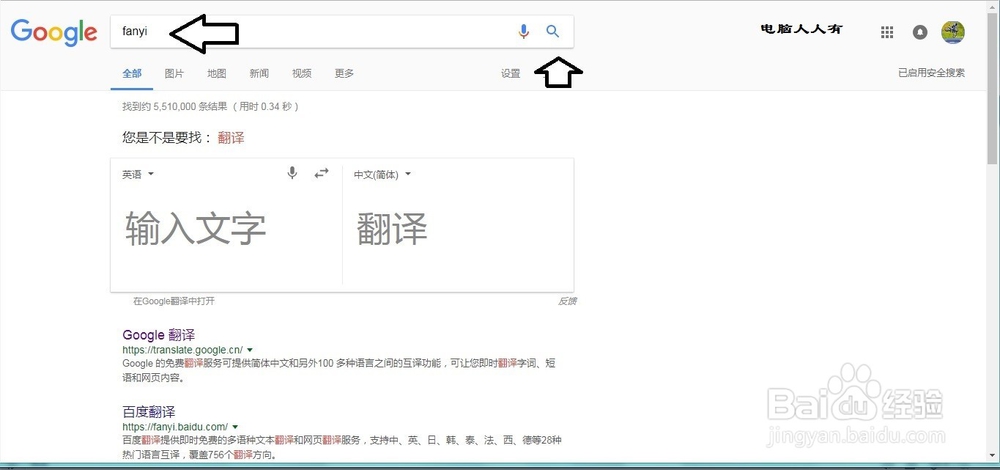This screenshot has width=1000, height=470.
Task: Select the 全部 search tab
Action: pyautogui.click(x=132, y=73)
